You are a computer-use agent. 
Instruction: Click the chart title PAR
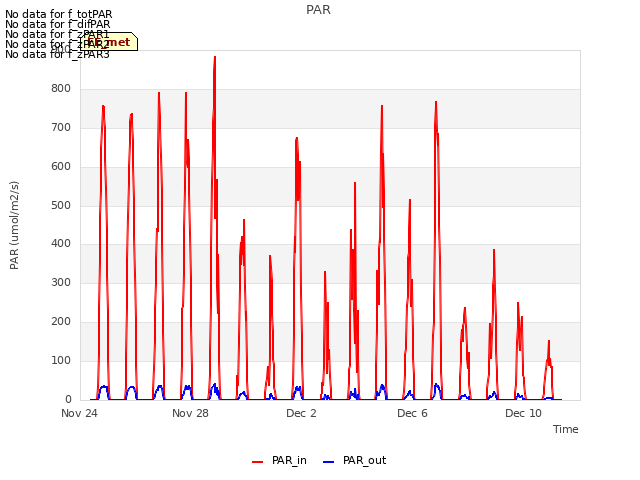click(x=318, y=10)
